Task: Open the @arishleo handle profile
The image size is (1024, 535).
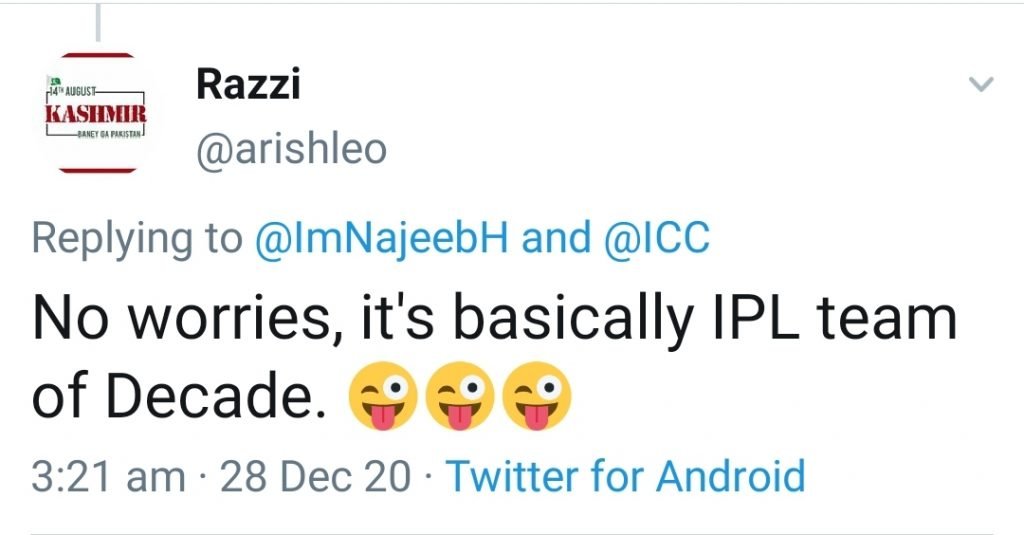Action: pos(291,150)
